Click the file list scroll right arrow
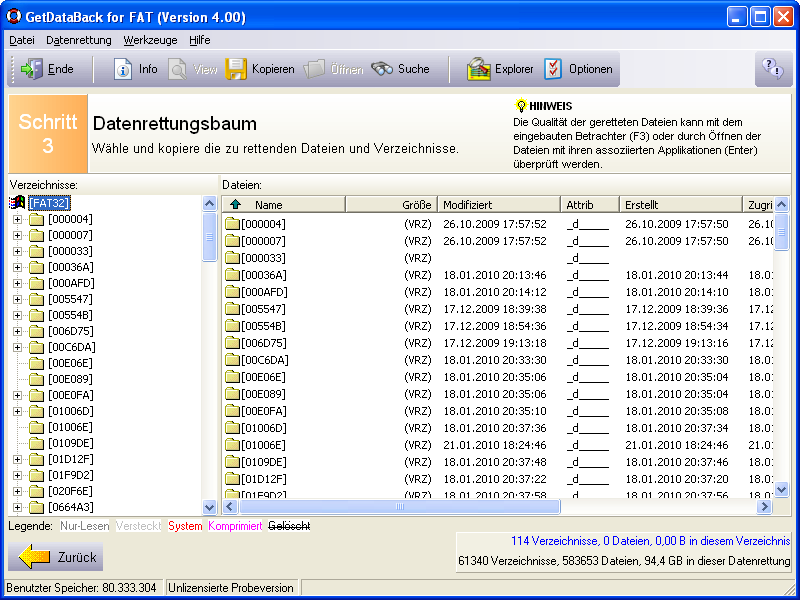This screenshot has width=800, height=600. (x=764, y=507)
